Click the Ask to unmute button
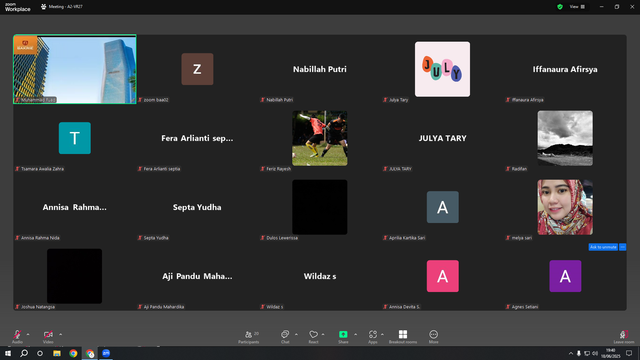This screenshot has width=640, height=360. tap(603, 247)
